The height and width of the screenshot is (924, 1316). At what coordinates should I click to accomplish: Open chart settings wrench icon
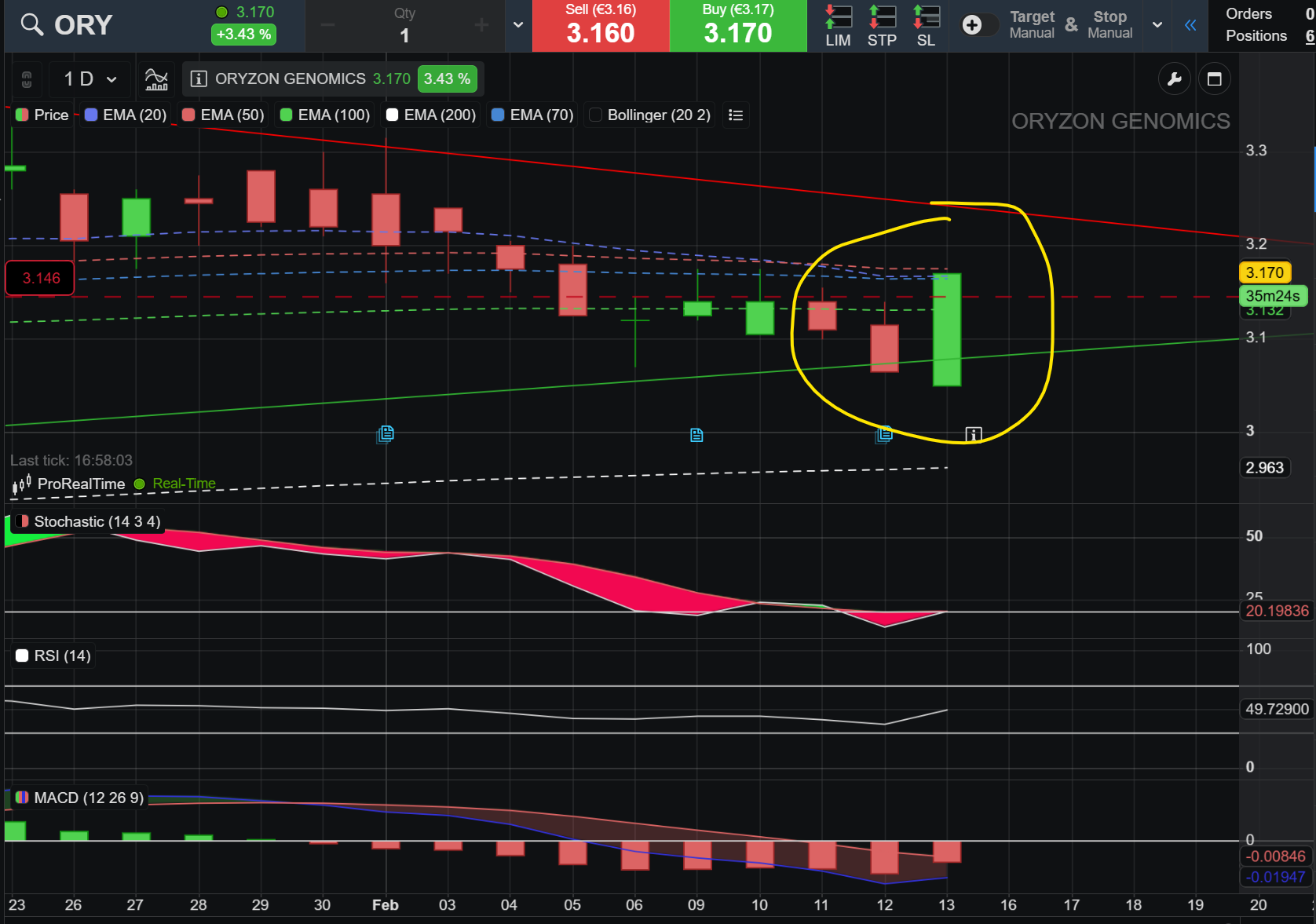(x=1175, y=79)
